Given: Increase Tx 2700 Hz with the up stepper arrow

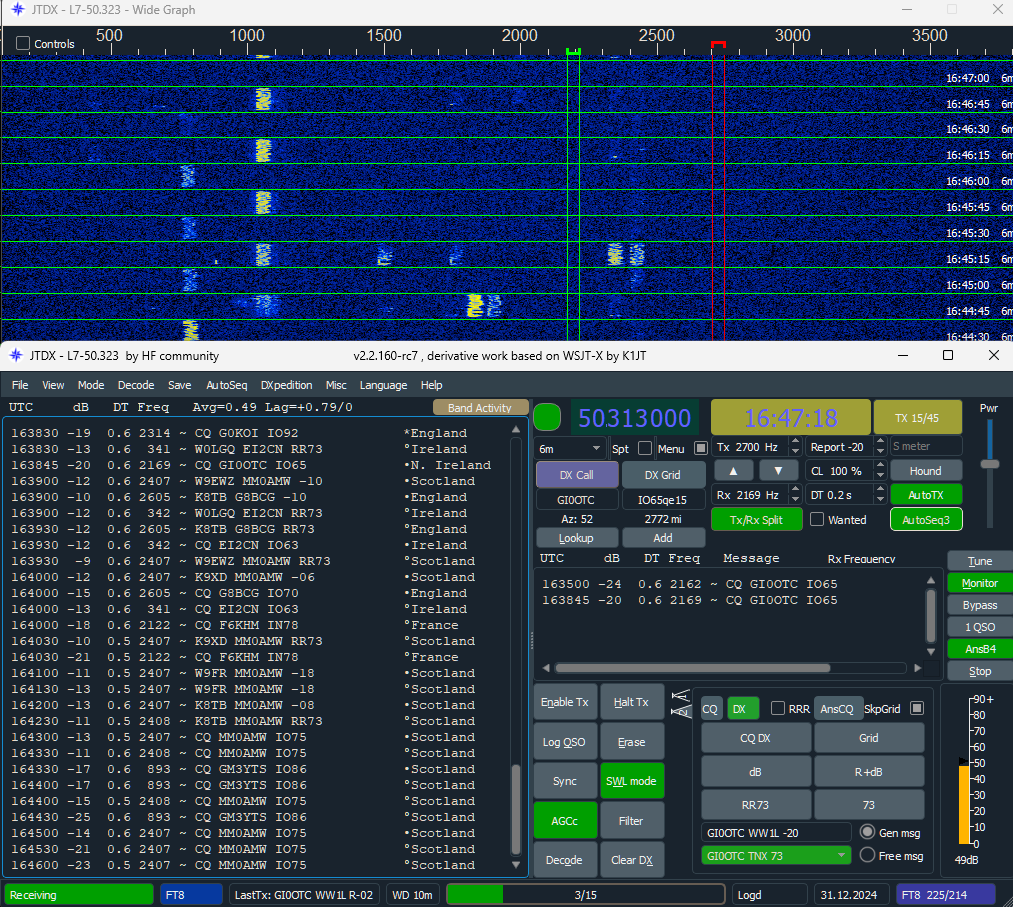Looking at the screenshot, I should click(x=796, y=443).
